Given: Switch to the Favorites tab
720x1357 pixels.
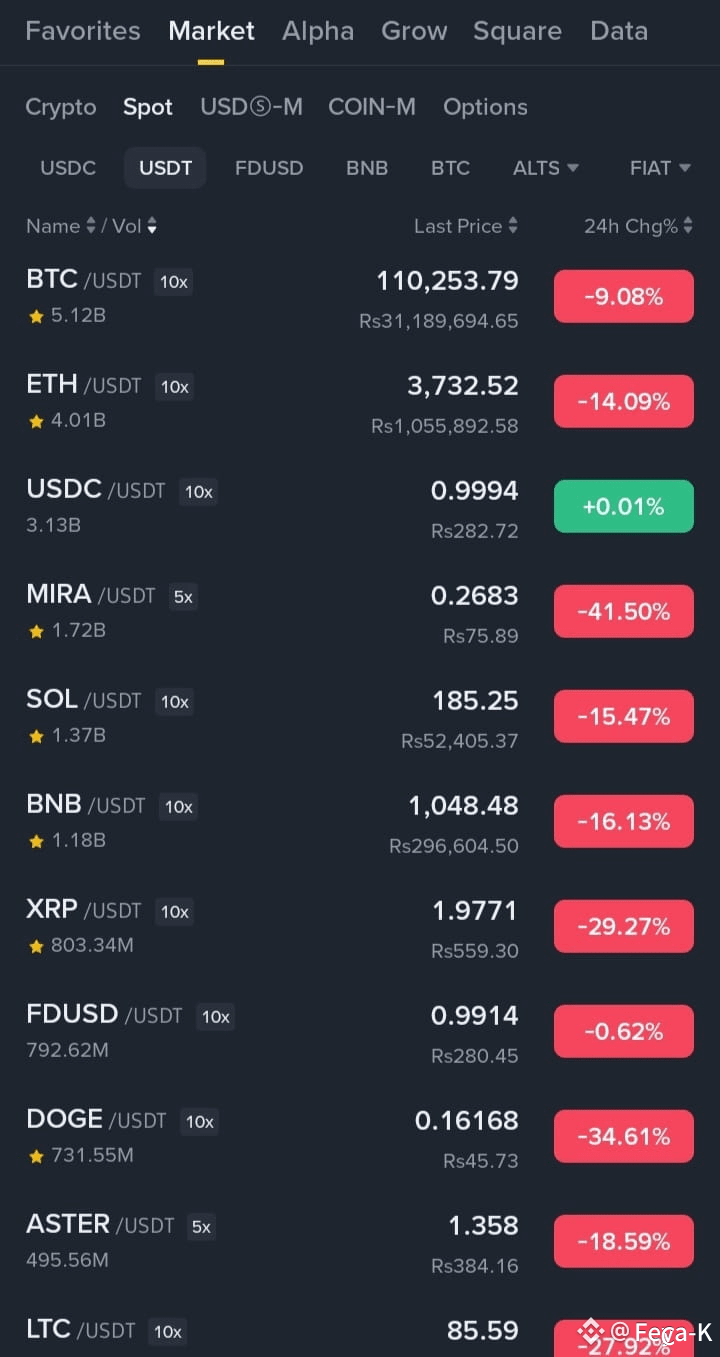Looking at the screenshot, I should (x=83, y=31).
